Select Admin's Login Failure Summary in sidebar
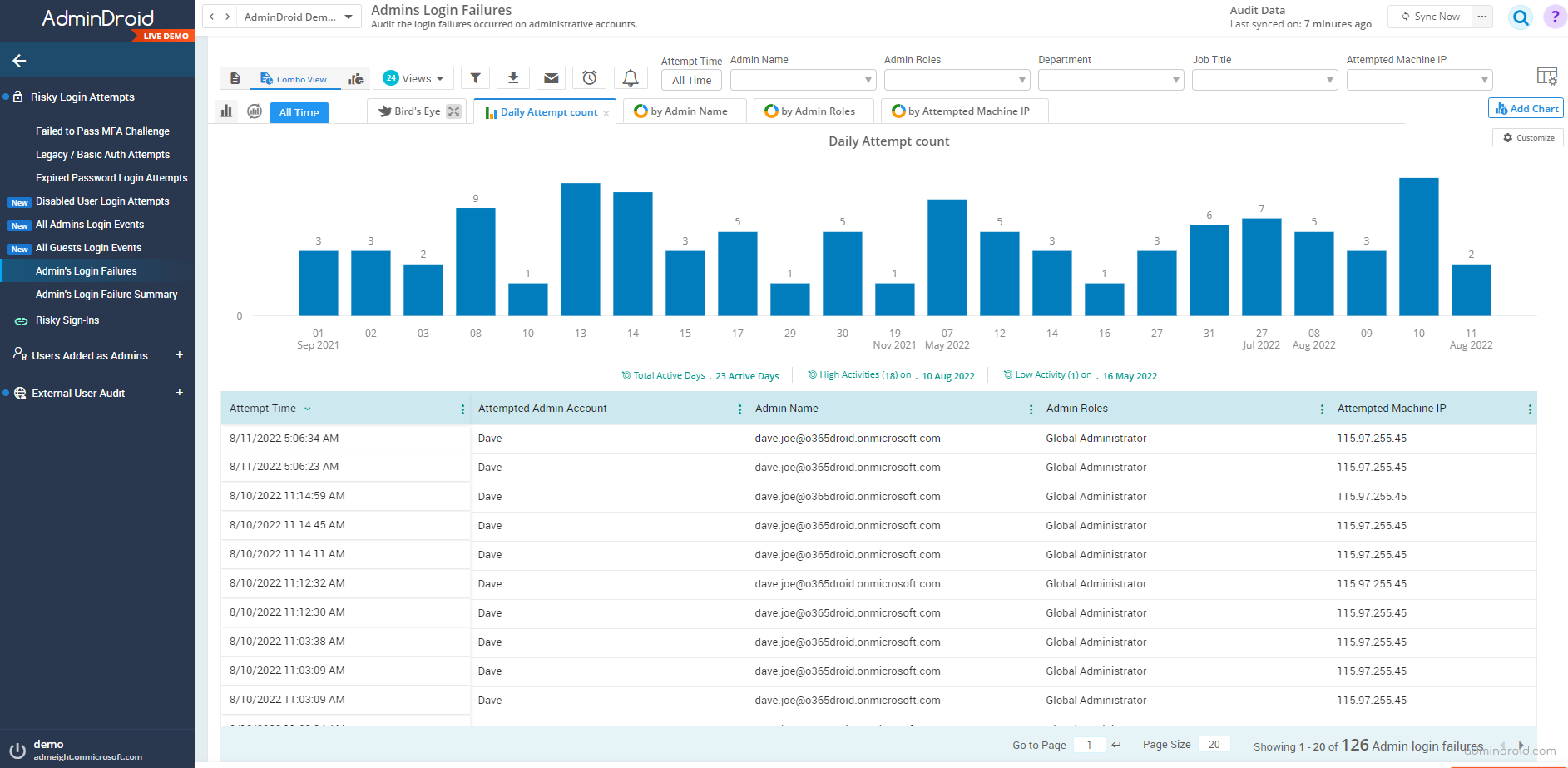 click(106, 294)
